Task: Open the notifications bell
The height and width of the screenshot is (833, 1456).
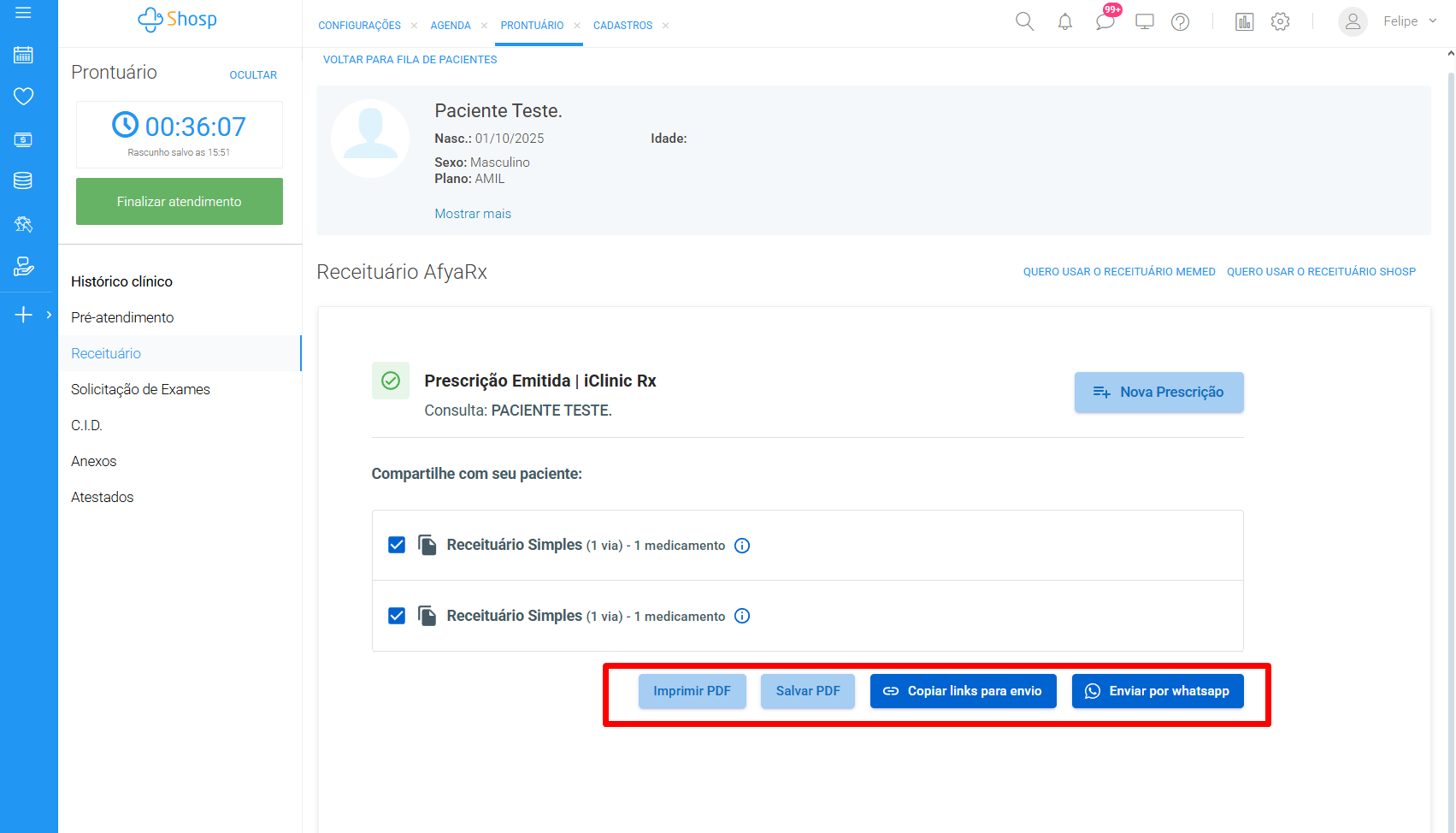Action: 1064,22
